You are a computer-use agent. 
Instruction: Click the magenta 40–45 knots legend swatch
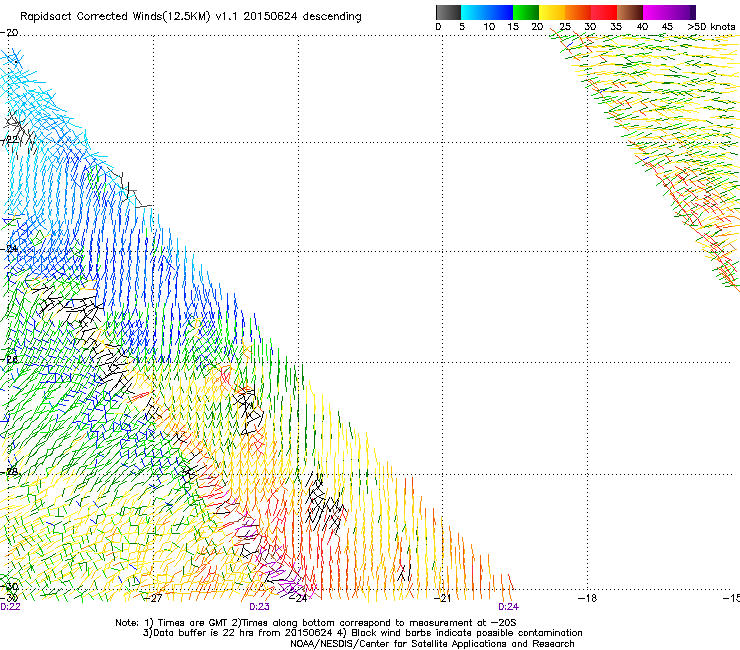click(656, 12)
